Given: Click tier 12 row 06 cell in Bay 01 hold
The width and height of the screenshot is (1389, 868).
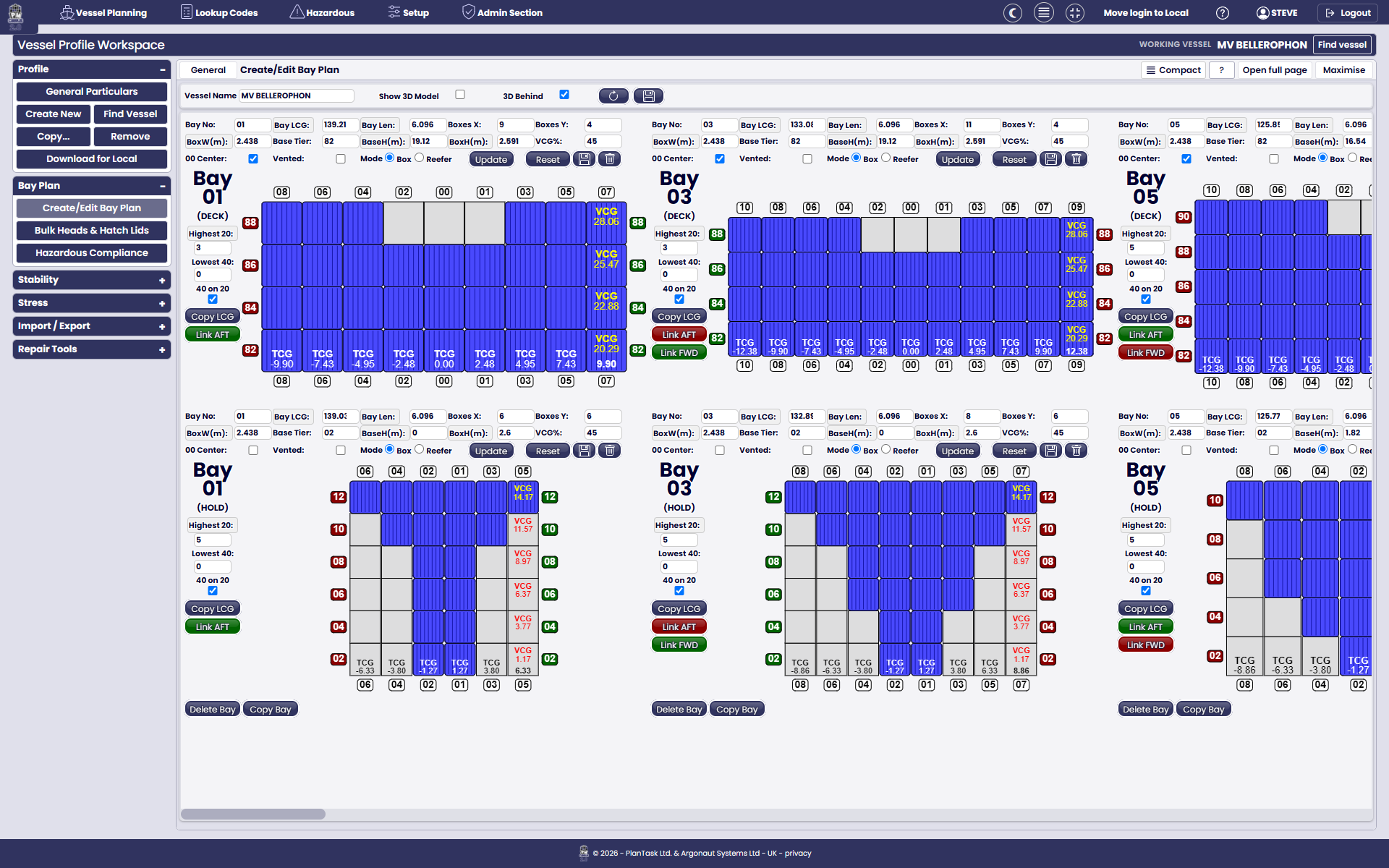Looking at the screenshot, I should click(365, 497).
